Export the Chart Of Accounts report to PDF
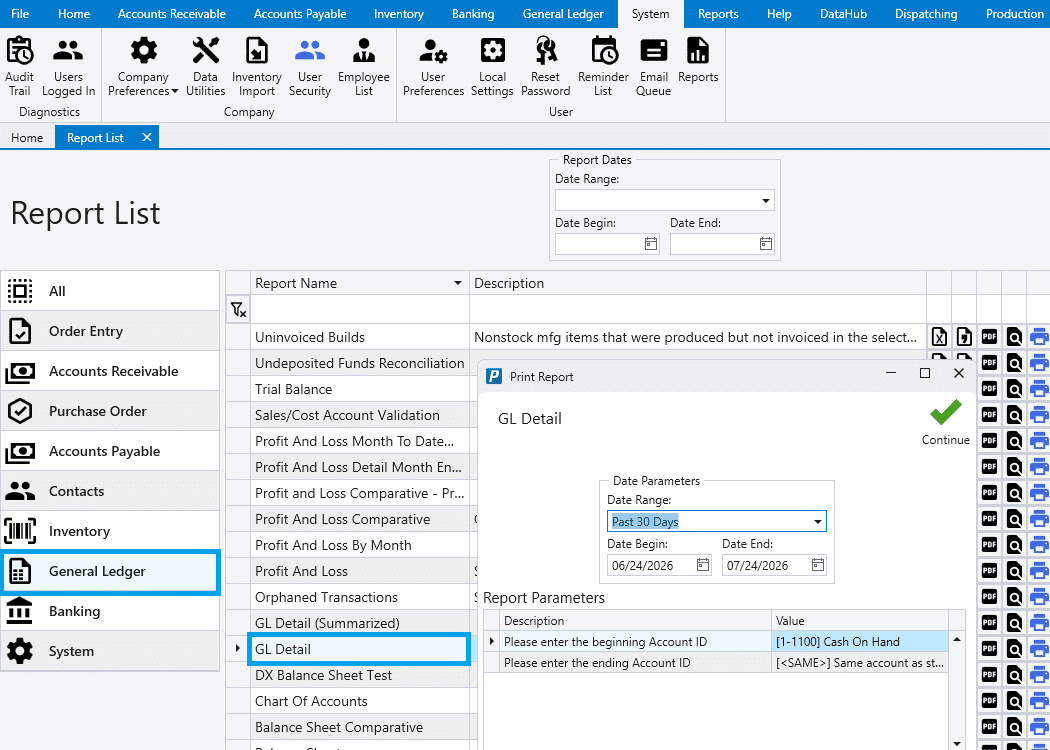Image resolution: width=1050 pixels, height=750 pixels. (989, 700)
